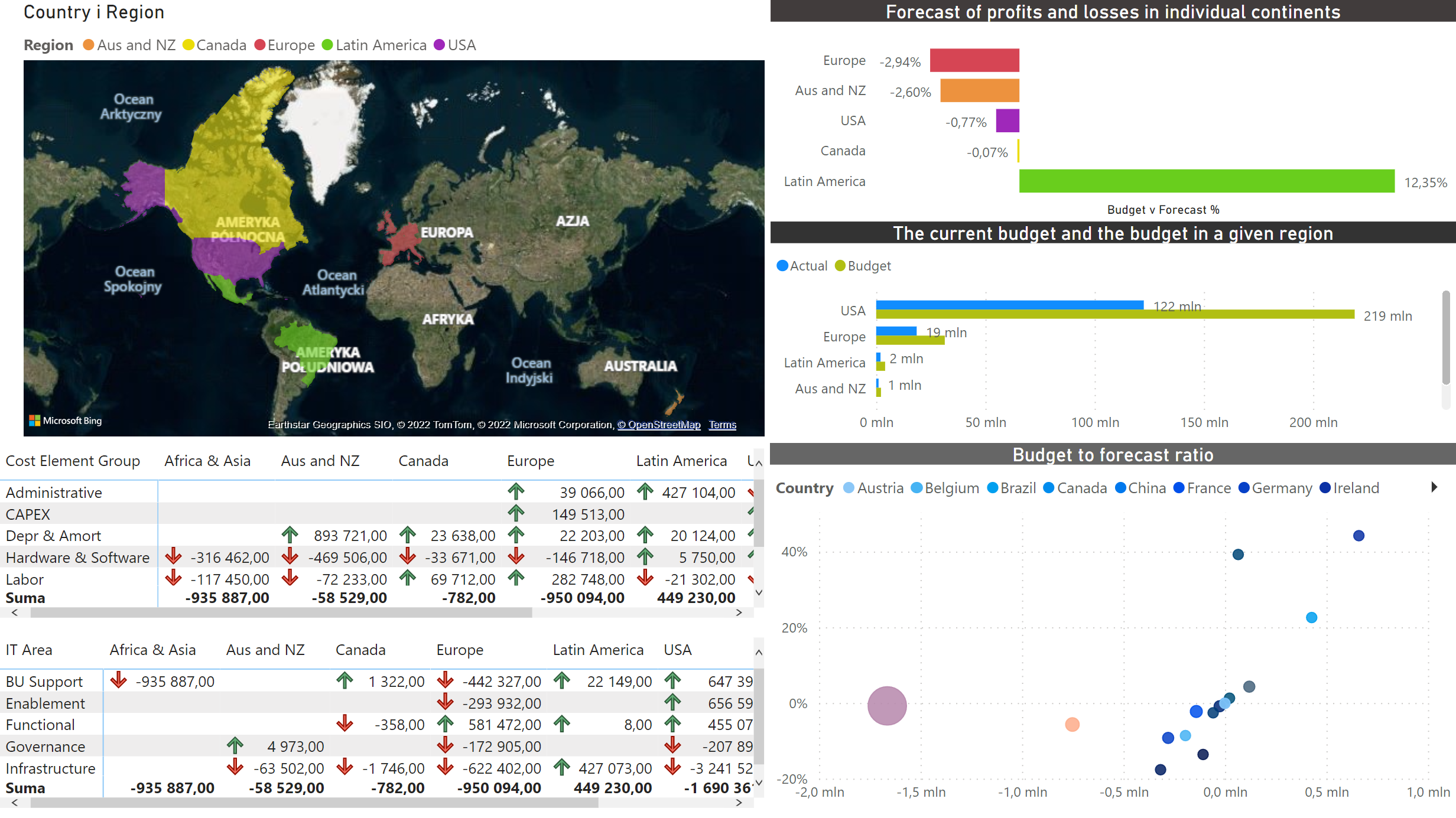Click the red Europe dot in Region legend
This screenshot has width=1456, height=818.
[259, 44]
